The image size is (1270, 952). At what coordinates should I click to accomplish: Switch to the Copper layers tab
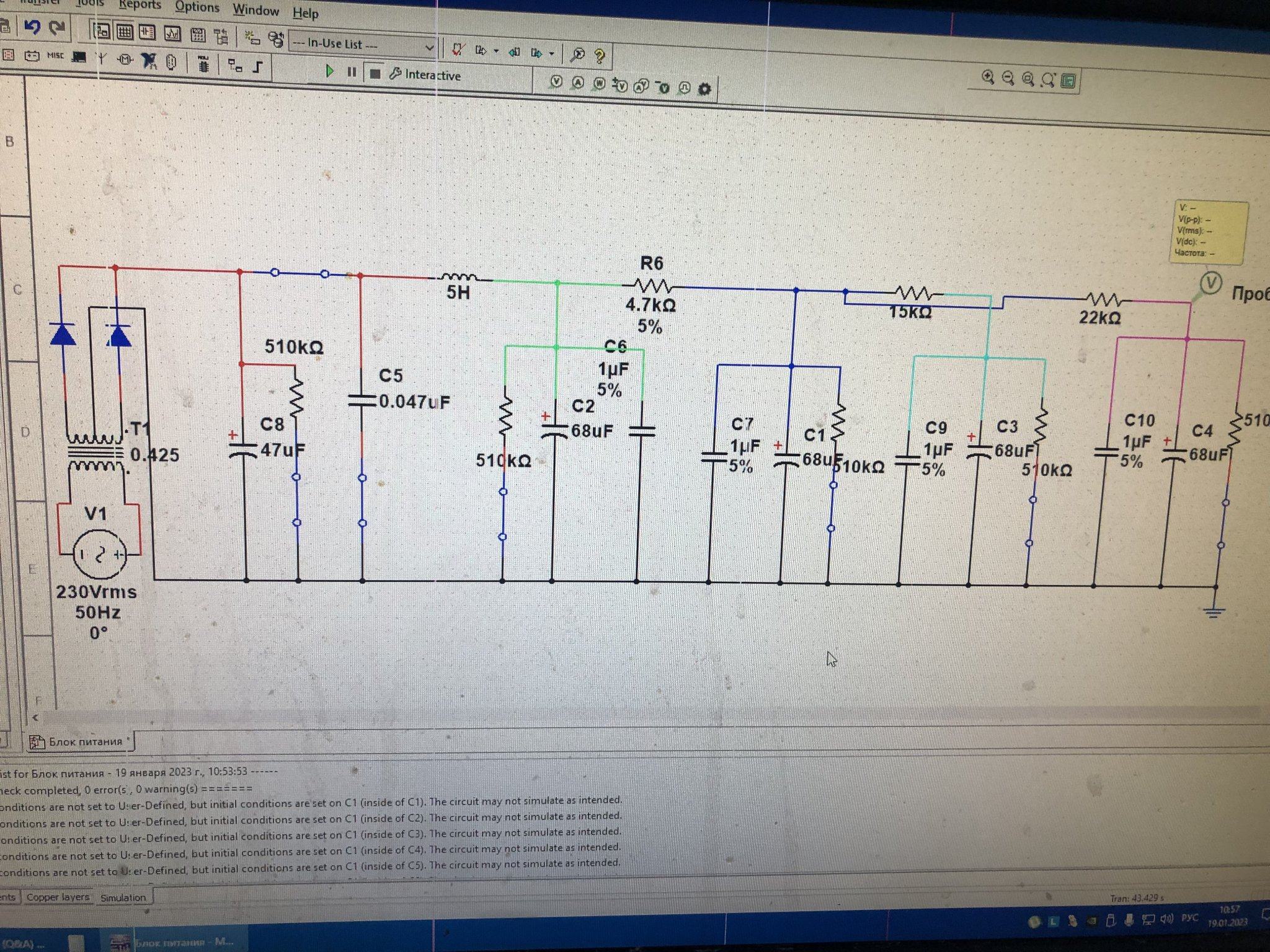(x=58, y=897)
